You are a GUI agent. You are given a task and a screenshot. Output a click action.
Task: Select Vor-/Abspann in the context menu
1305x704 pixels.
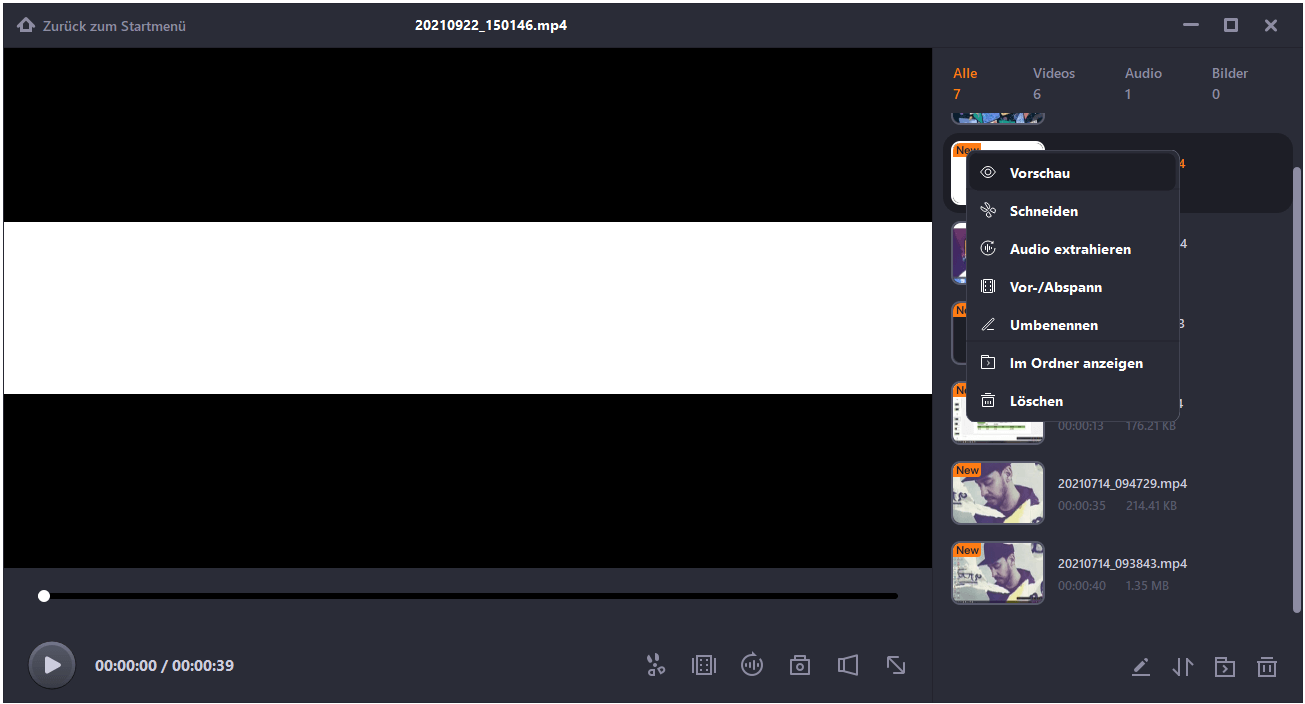point(1072,287)
